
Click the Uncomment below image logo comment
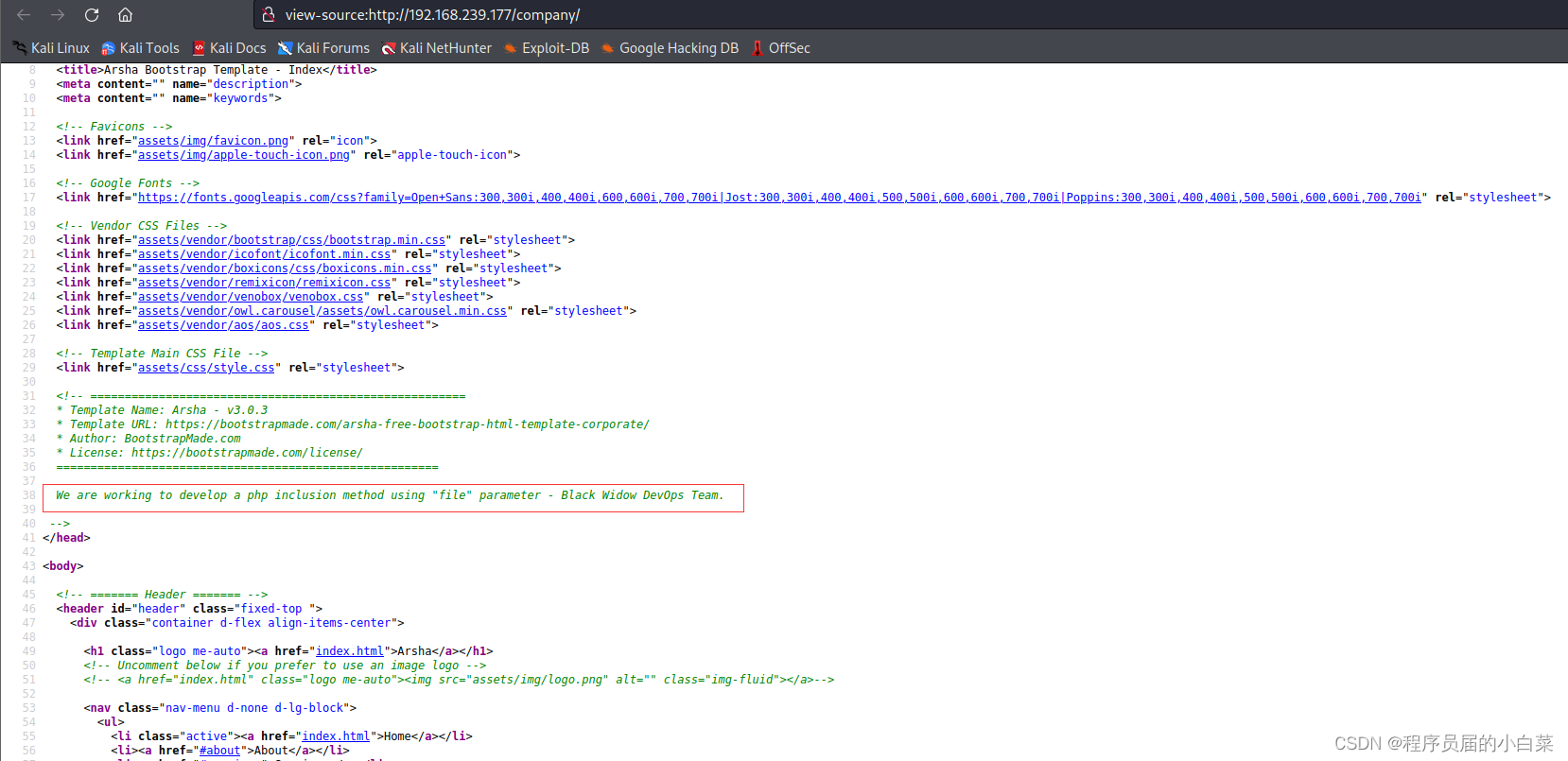pyautogui.click(x=285, y=666)
